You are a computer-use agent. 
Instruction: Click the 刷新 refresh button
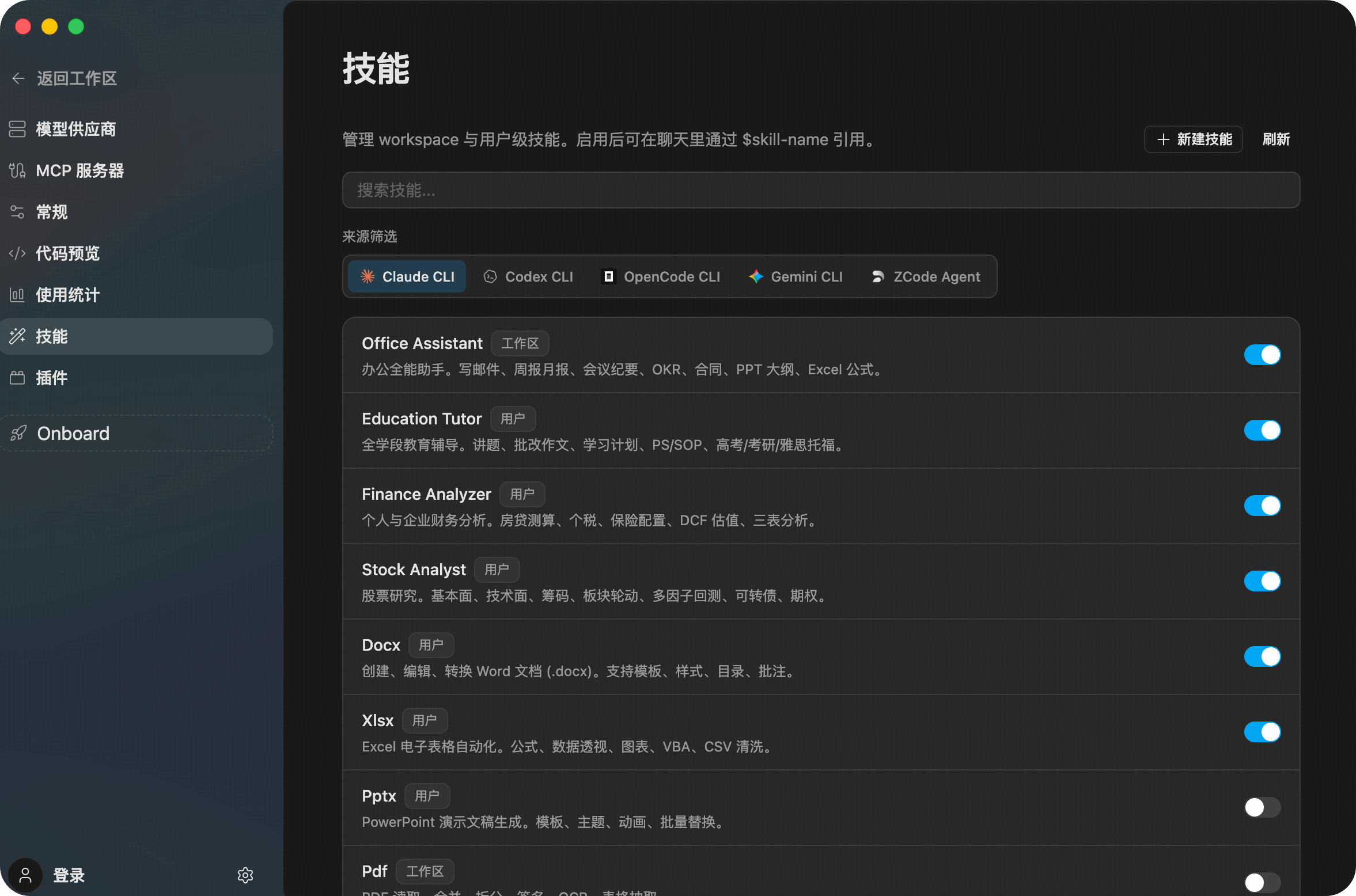tap(1276, 139)
